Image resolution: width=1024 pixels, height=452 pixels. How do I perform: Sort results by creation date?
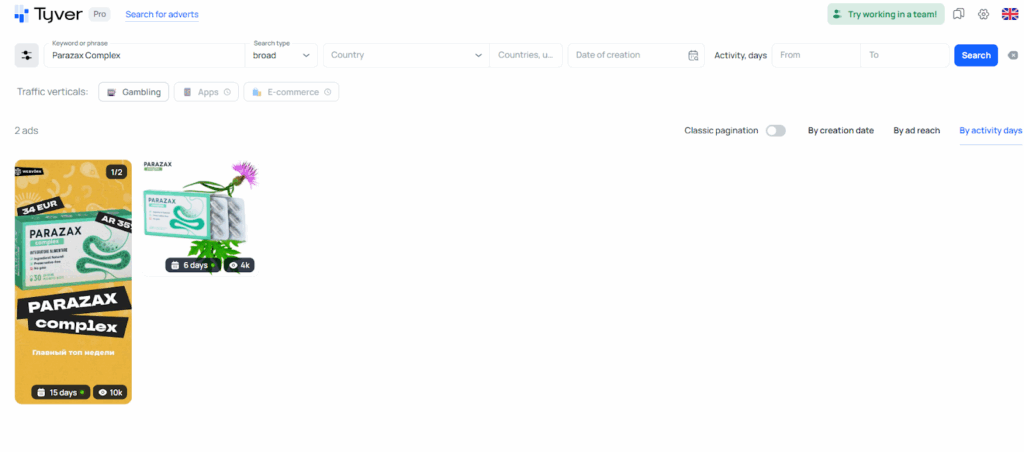[840, 130]
